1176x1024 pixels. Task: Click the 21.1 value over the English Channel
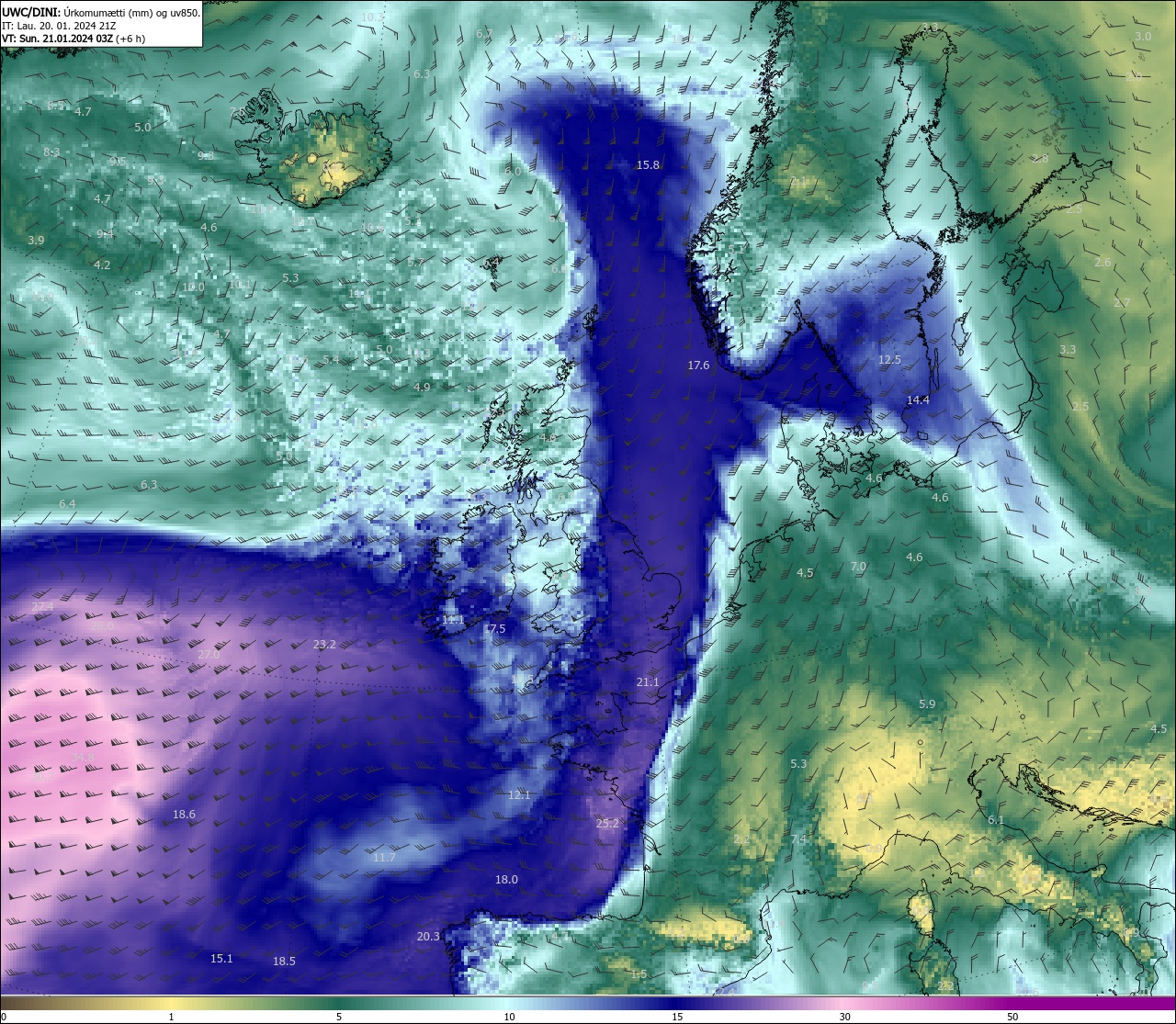pyautogui.click(x=648, y=682)
